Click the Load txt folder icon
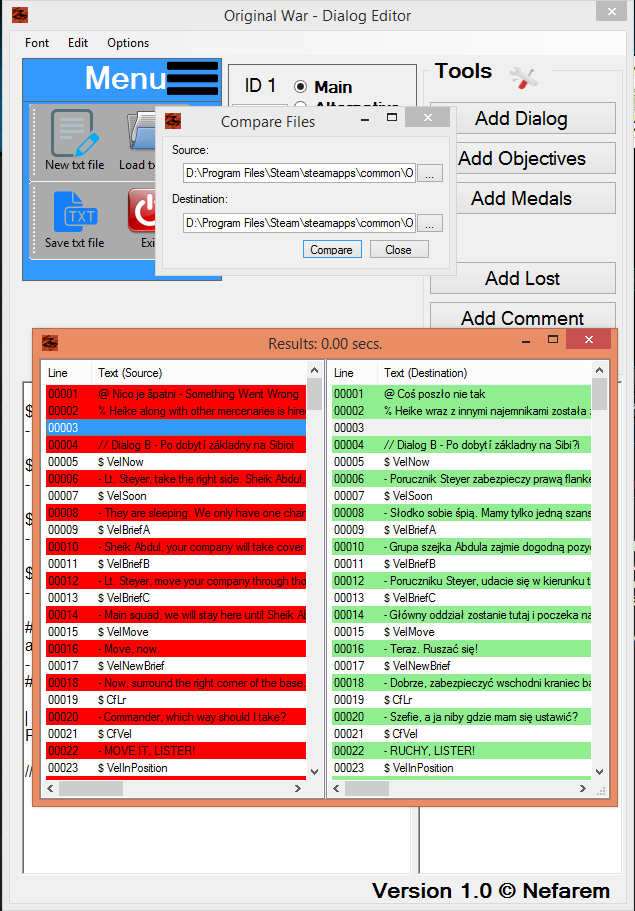Screen dimensions: 635x911 pyautogui.click(x=141, y=132)
